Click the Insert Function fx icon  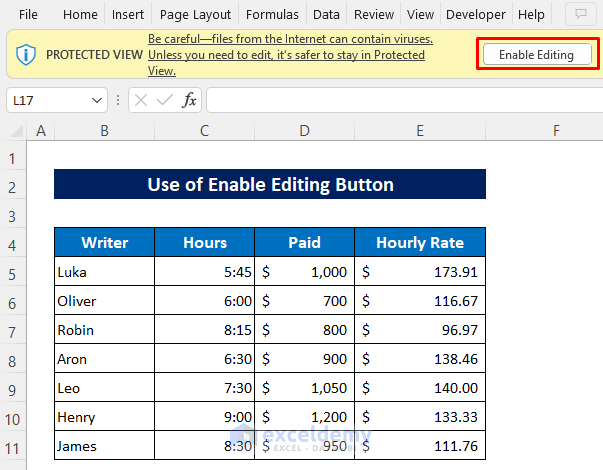pos(189,100)
